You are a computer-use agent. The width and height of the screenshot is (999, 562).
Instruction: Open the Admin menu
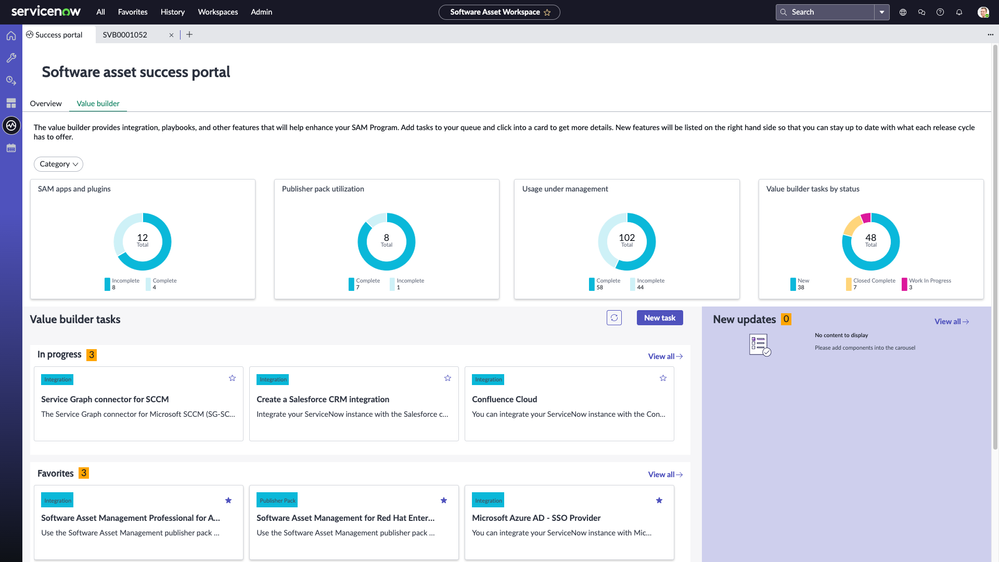point(261,12)
